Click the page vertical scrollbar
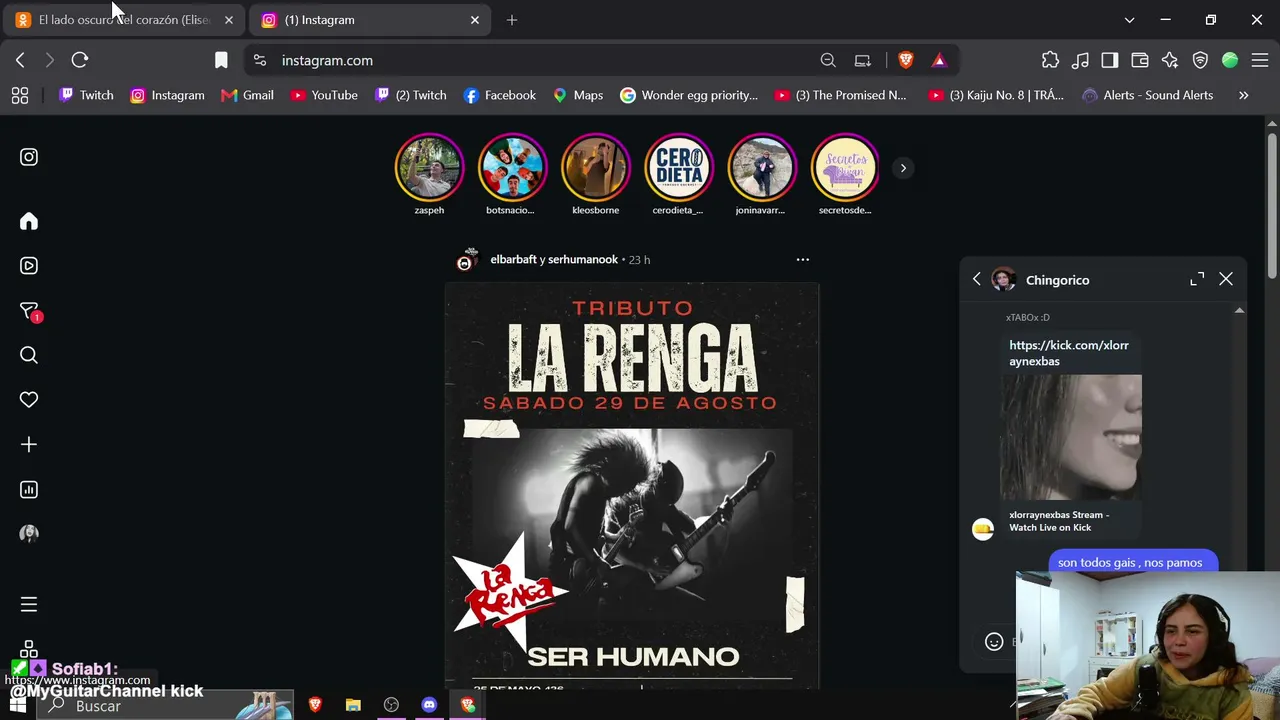The width and height of the screenshot is (1280, 720). point(1272,205)
